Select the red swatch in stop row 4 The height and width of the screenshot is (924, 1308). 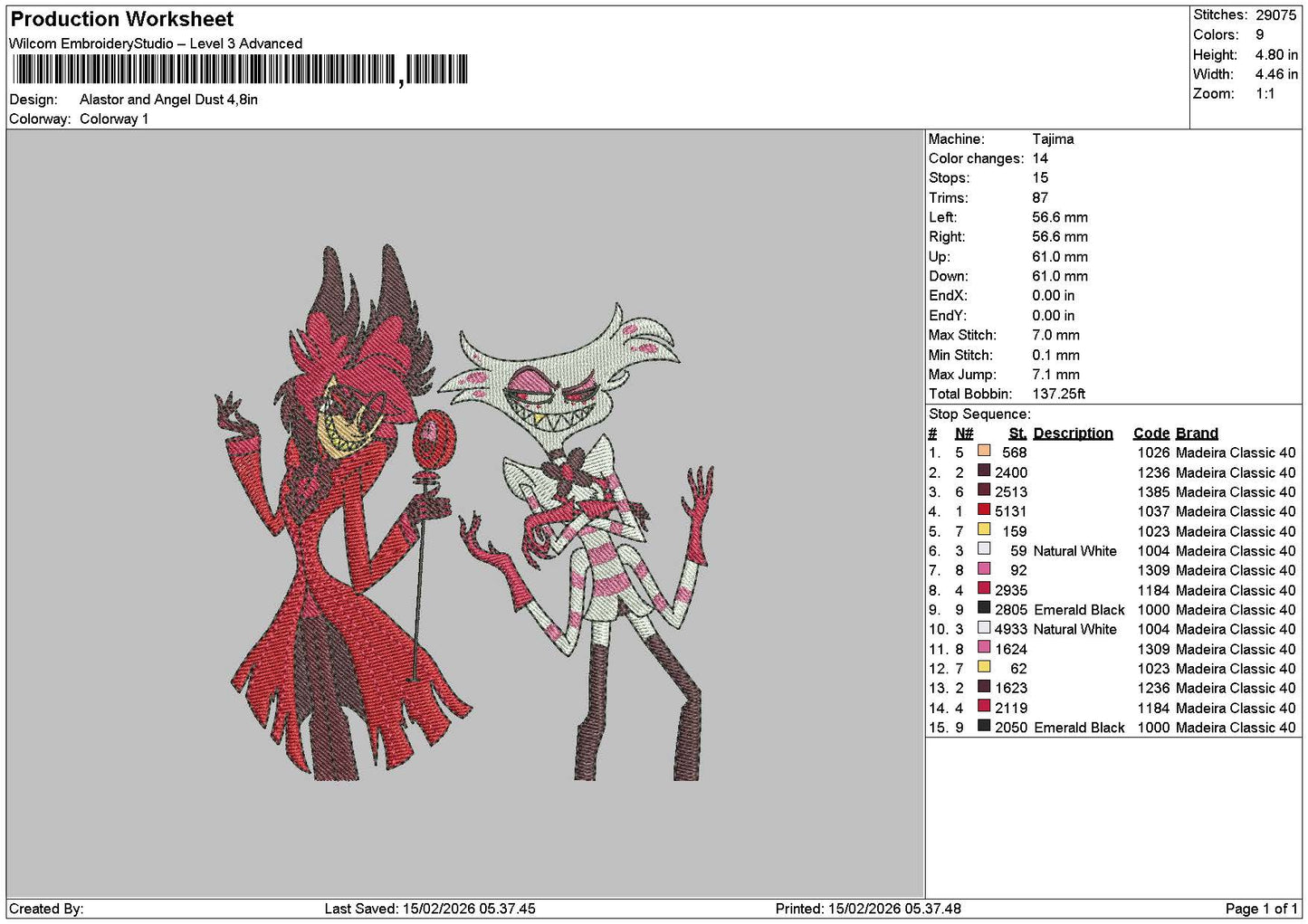[x=984, y=510]
